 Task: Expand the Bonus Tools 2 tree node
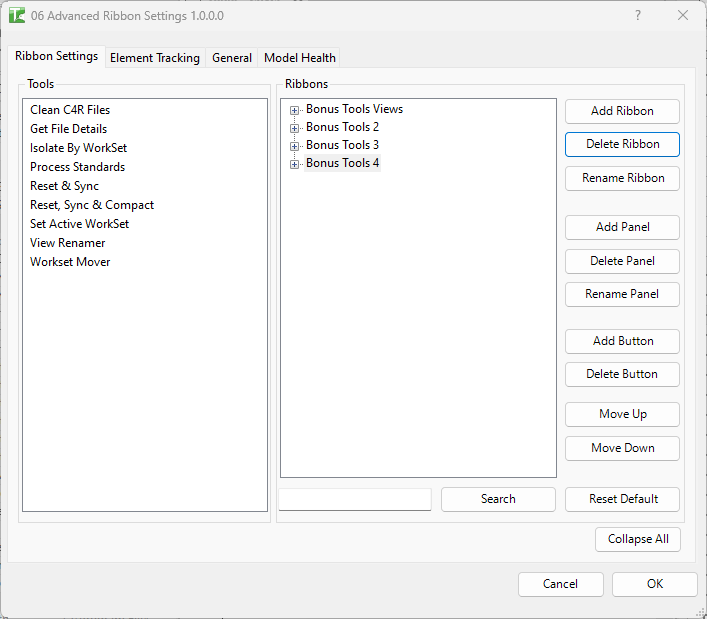pos(295,128)
